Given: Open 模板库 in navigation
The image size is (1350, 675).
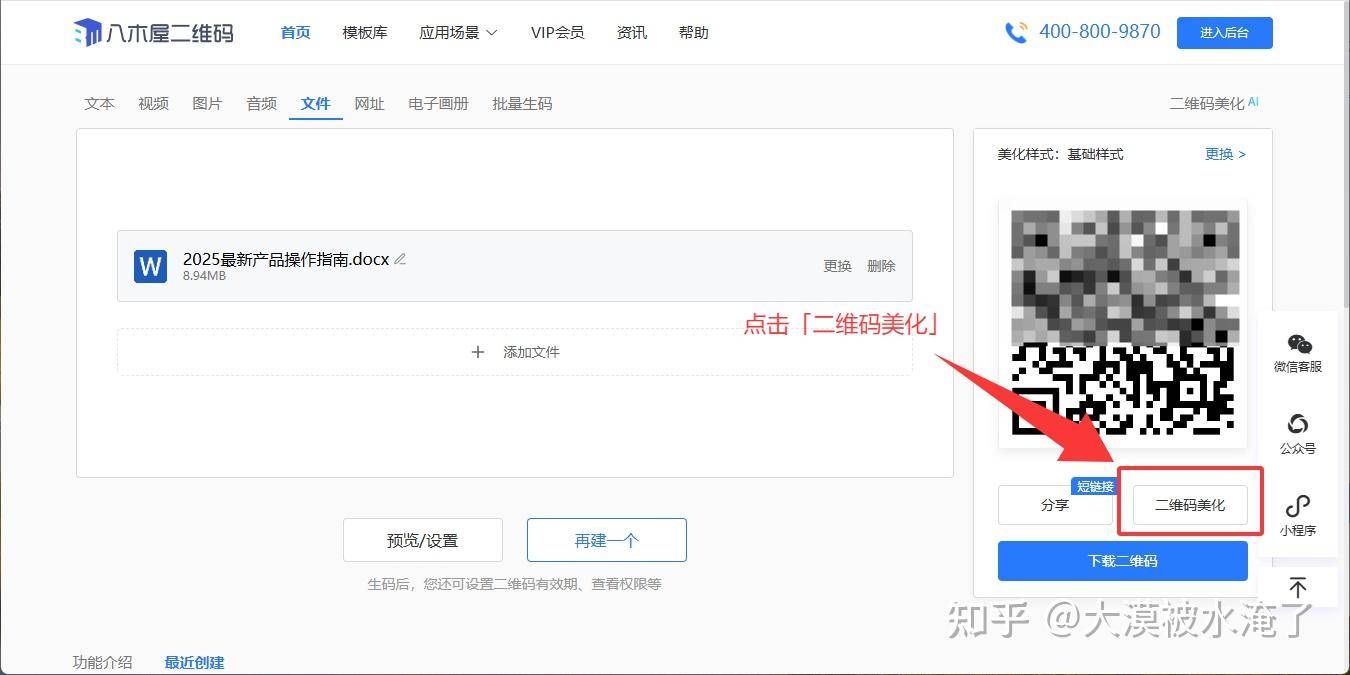Looking at the screenshot, I should 365,33.
